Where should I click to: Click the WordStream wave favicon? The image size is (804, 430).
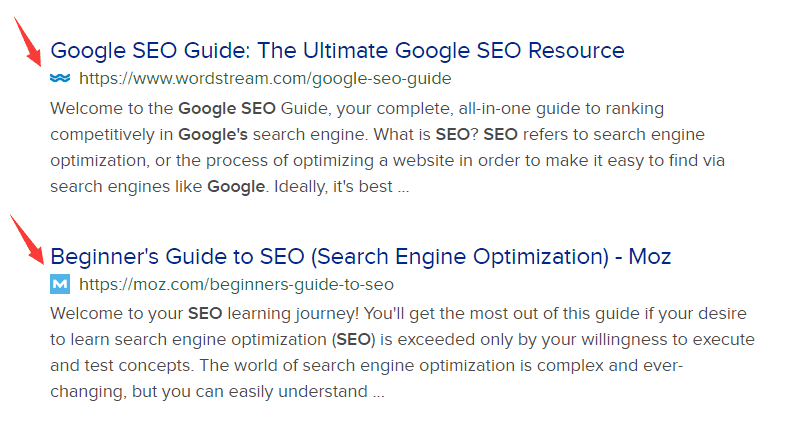(59, 78)
